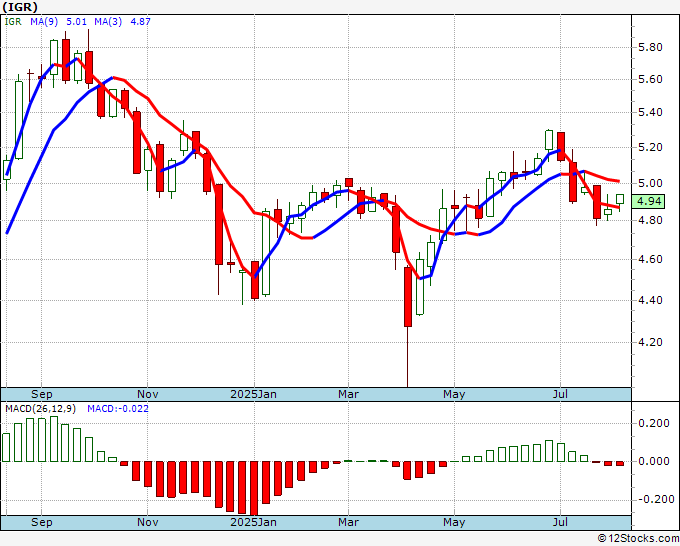Image resolution: width=680 pixels, height=546 pixels.
Task: Click the last green candlestick beside 4.94
Action: pyautogui.click(x=620, y=199)
